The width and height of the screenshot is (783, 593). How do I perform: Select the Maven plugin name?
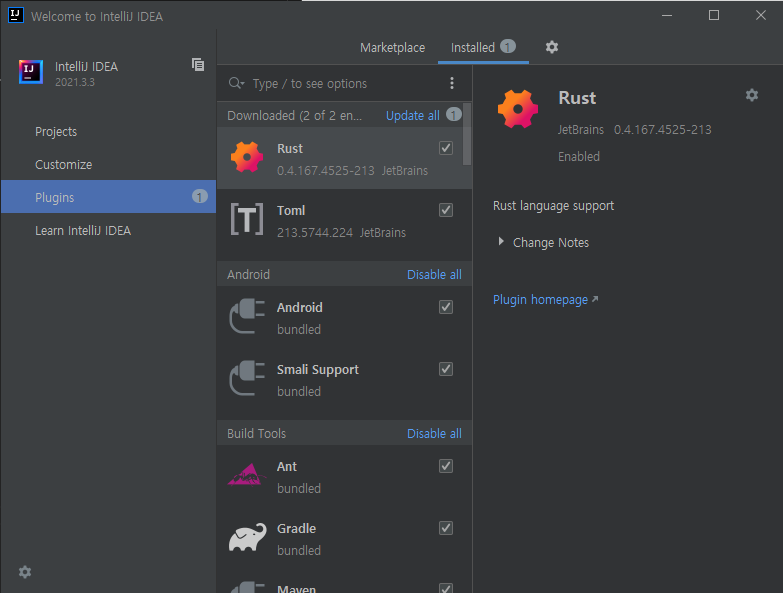tap(296, 589)
